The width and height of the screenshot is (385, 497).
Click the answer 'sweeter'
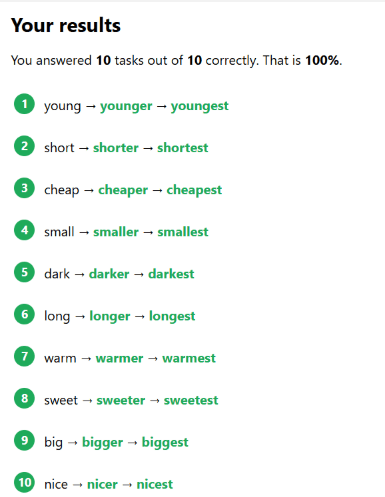point(121,400)
